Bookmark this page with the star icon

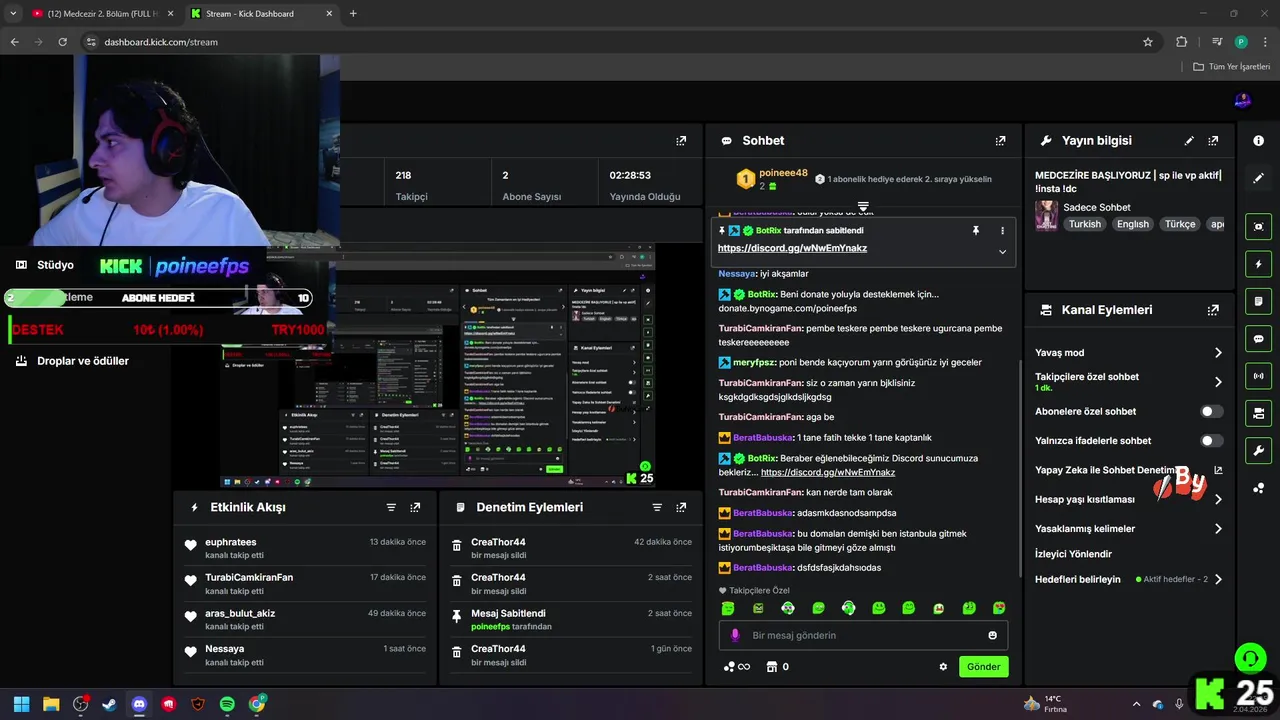click(x=1148, y=42)
